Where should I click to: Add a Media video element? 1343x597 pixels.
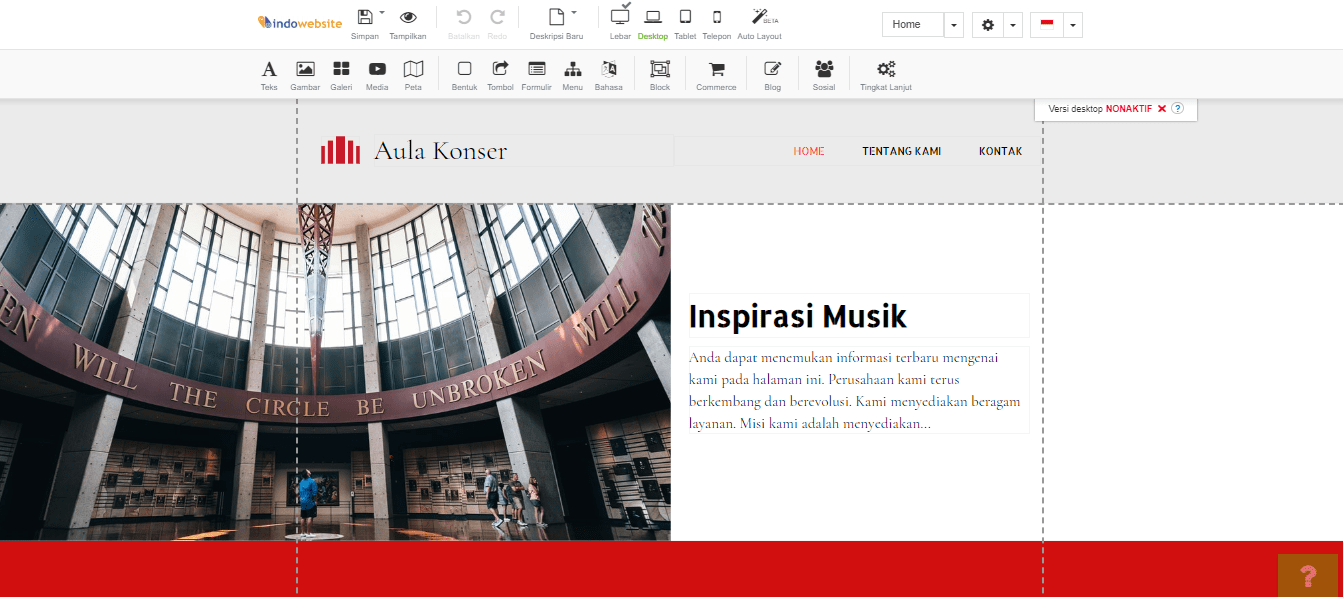tap(377, 75)
